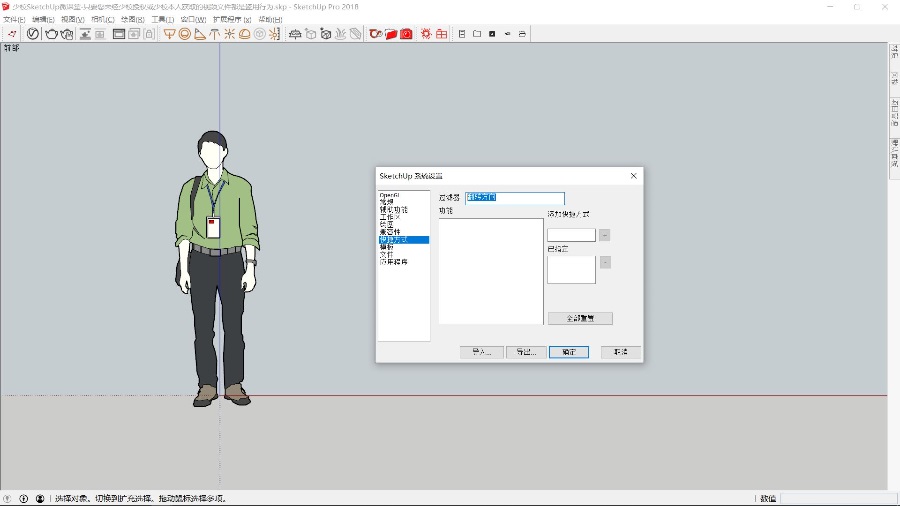This screenshot has width=900, height=506.
Task: Click the red camera toolbar icon
Action: click(406, 34)
